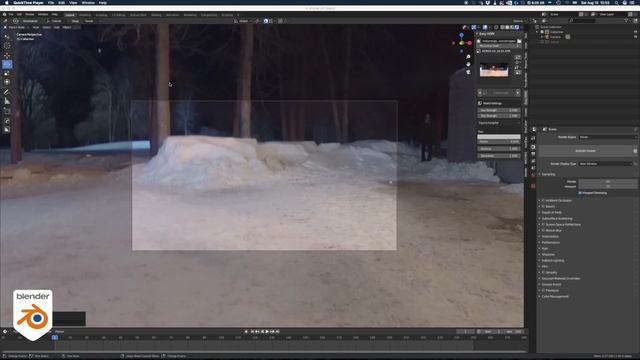Screen dimensions: 640x360
Task: Select the Annotate pencil tool
Action: click(x=7, y=92)
